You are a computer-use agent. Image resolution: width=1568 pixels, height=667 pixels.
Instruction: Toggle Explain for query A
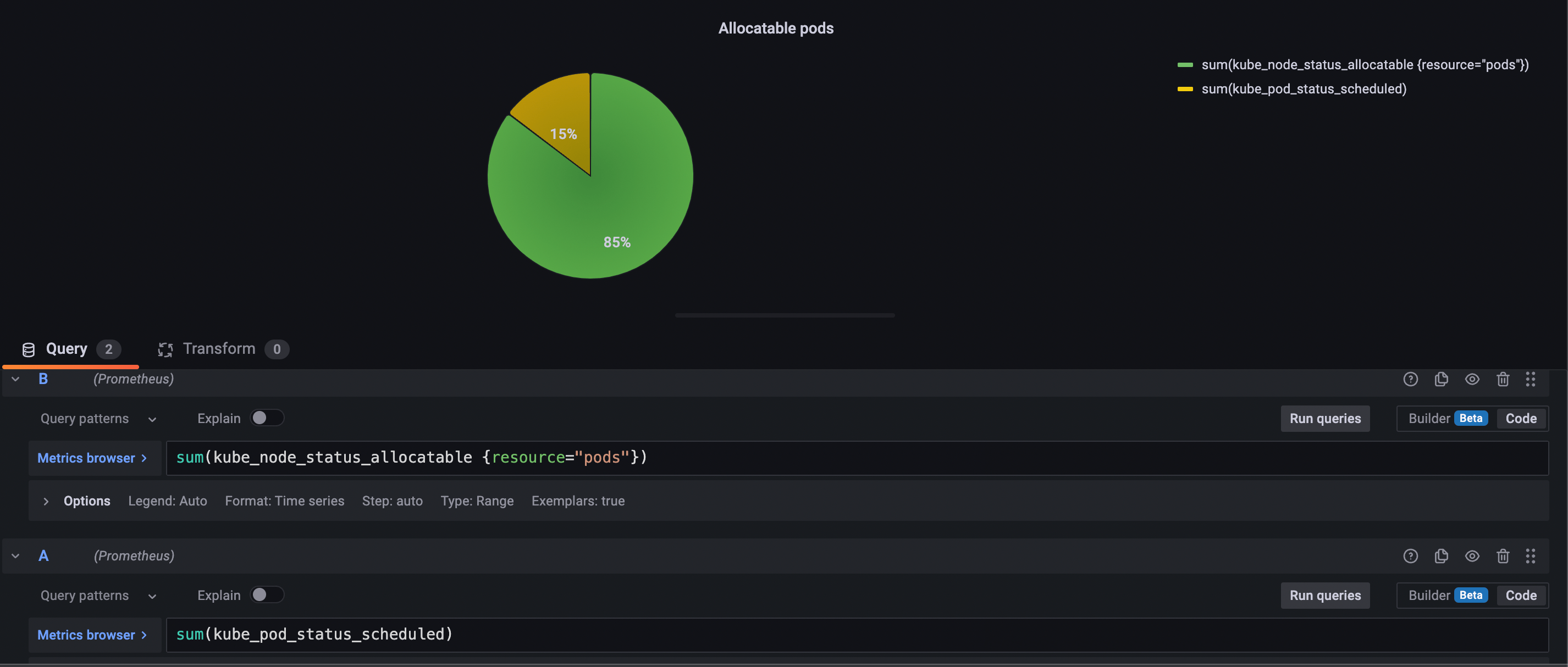pyautogui.click(x=267, y=594)
